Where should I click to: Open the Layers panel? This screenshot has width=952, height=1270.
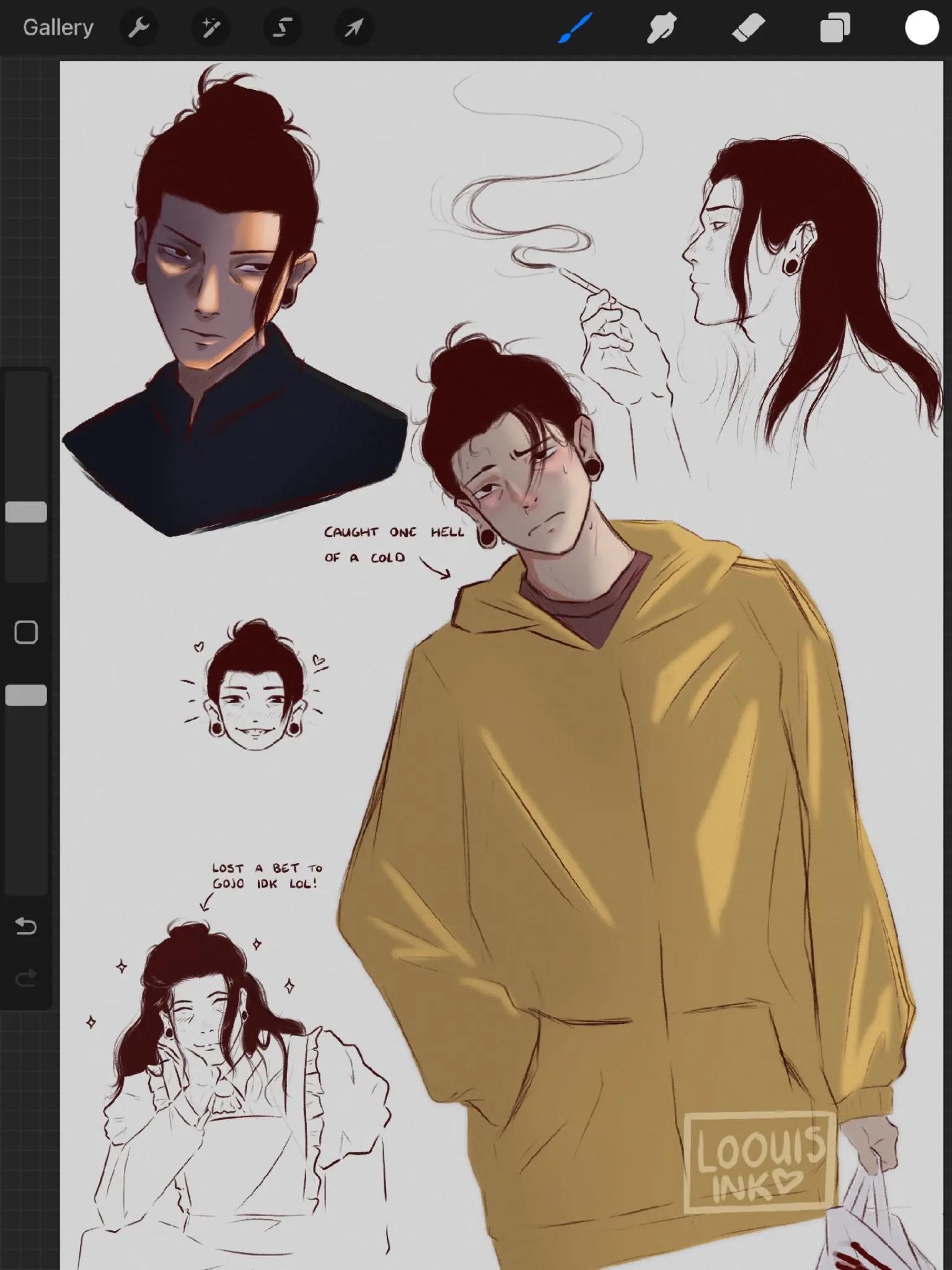click(835, 28)
